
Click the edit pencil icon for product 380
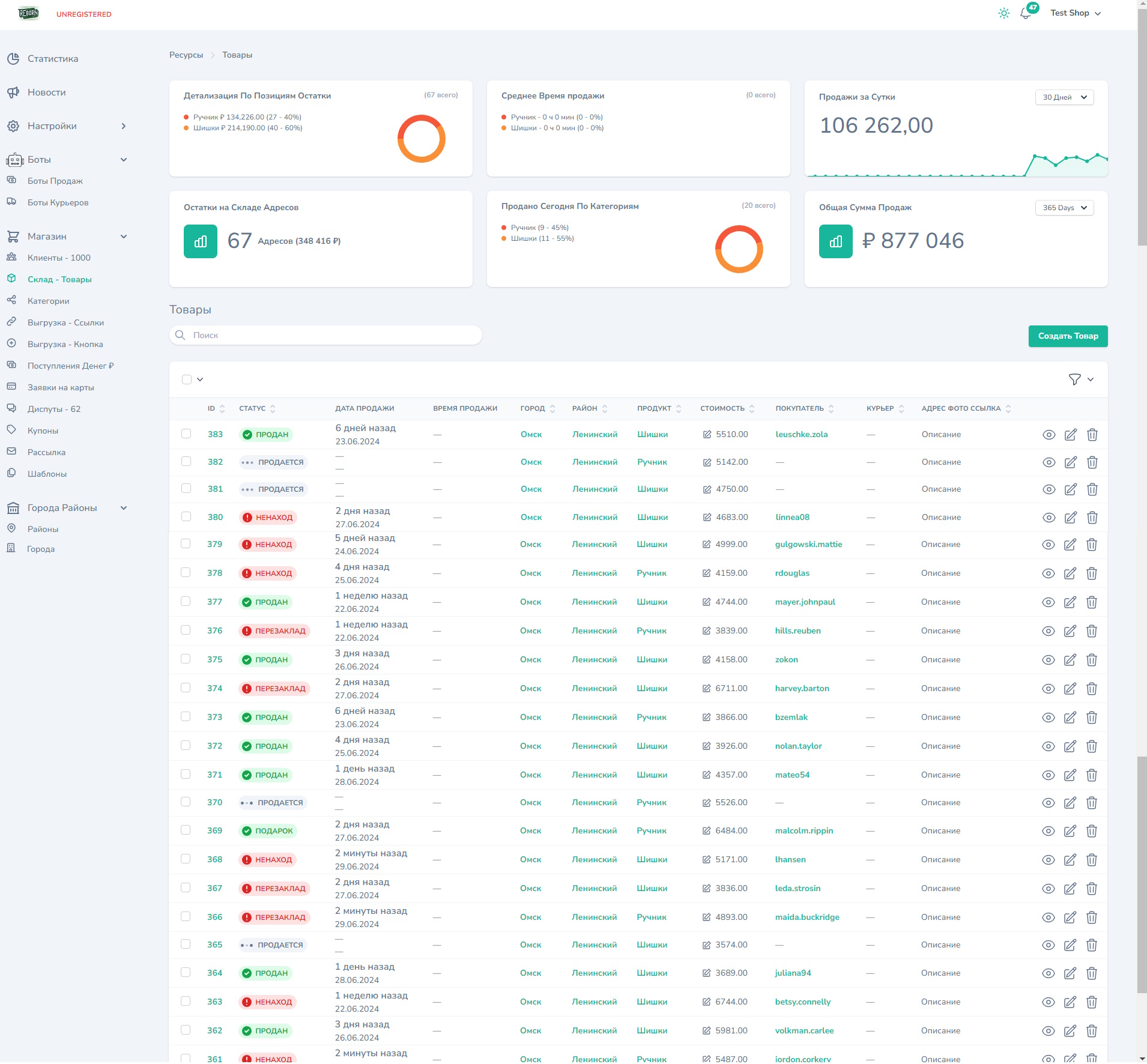1070,518
